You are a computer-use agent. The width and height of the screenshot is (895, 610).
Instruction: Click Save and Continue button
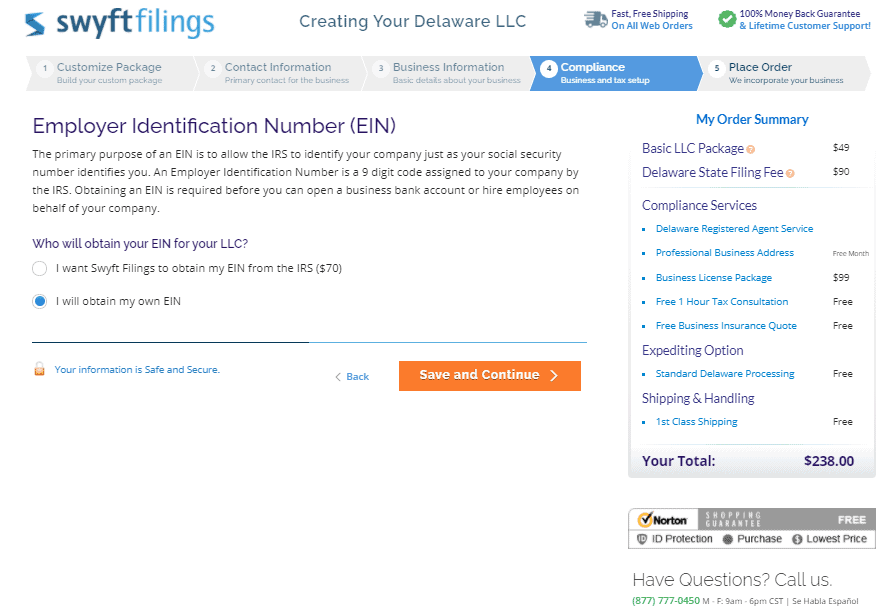tap(490, 375)
